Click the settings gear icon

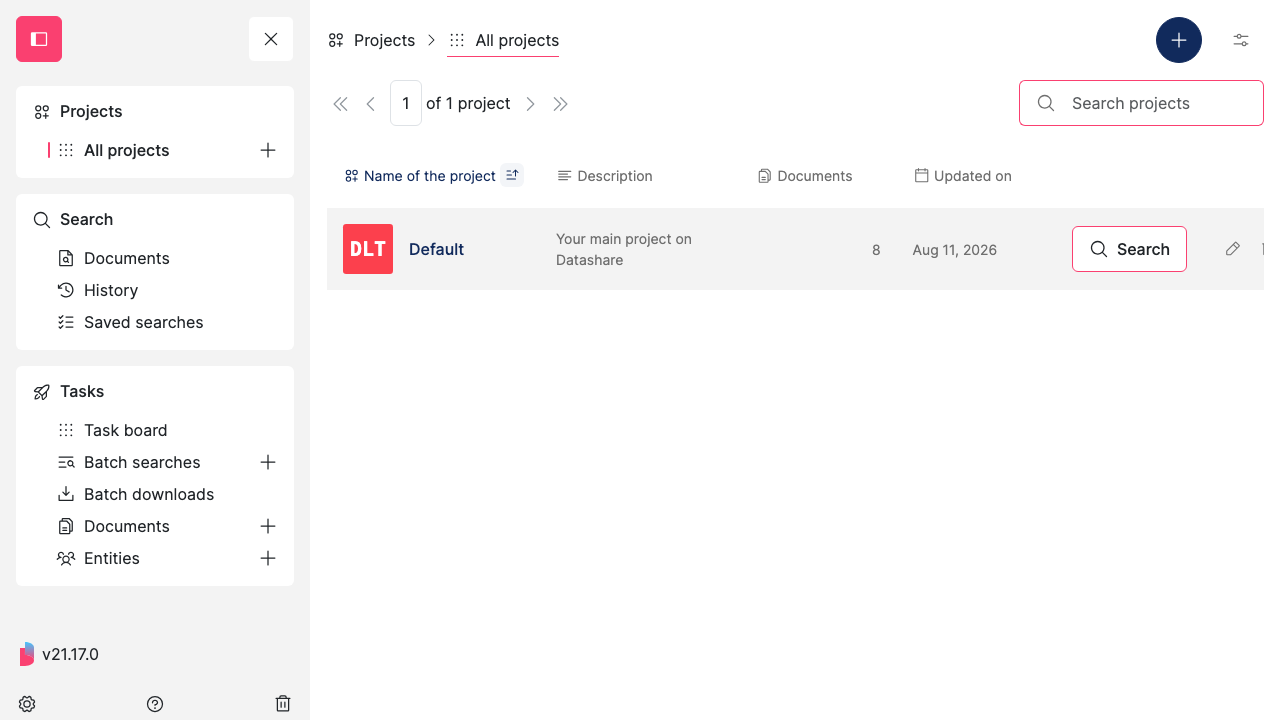tap(27, 704)
